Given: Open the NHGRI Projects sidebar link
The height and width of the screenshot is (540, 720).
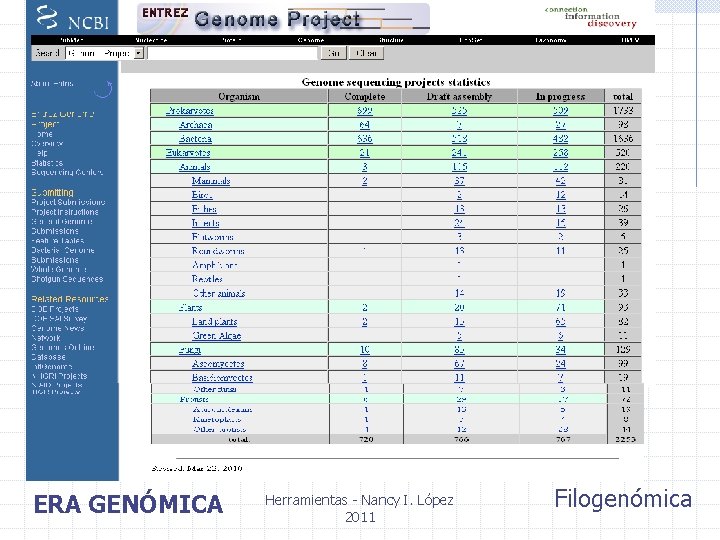Looking at the screenshot, I should [59, 376].
